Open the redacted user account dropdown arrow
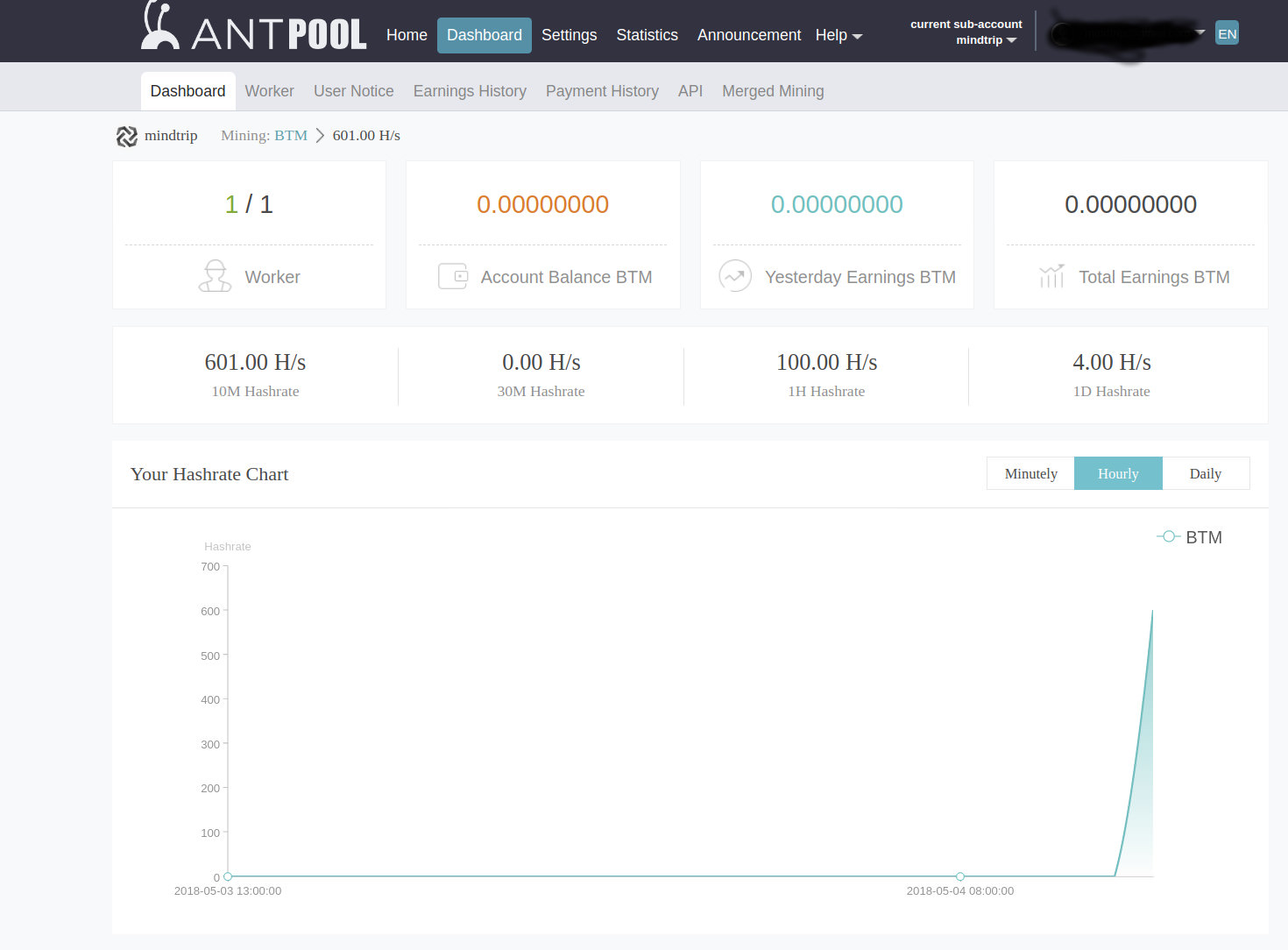The height and width of the screenshot is (950, 1288). 1200,32
